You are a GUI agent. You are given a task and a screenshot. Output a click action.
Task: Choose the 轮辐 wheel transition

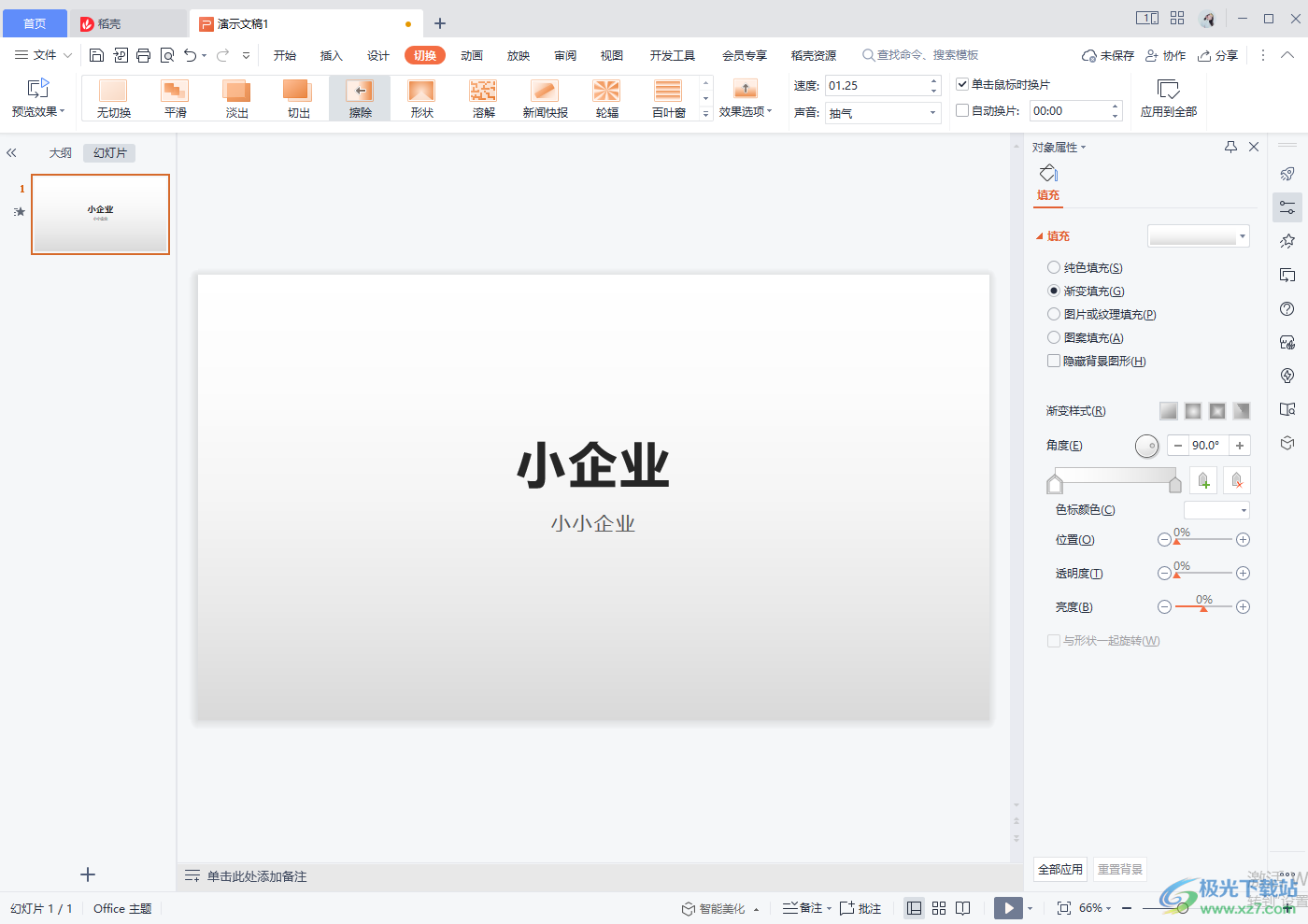pyautogui.click(x=606, y=98)
